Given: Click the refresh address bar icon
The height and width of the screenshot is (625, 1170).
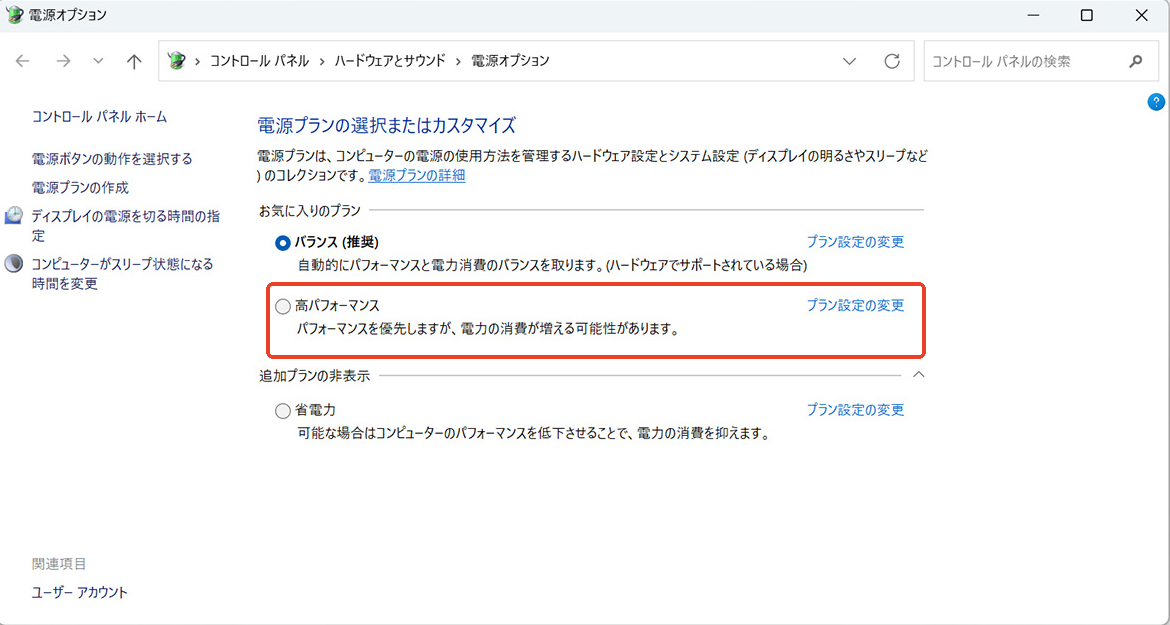Looking at the screenshot, I should pos(892,61).
